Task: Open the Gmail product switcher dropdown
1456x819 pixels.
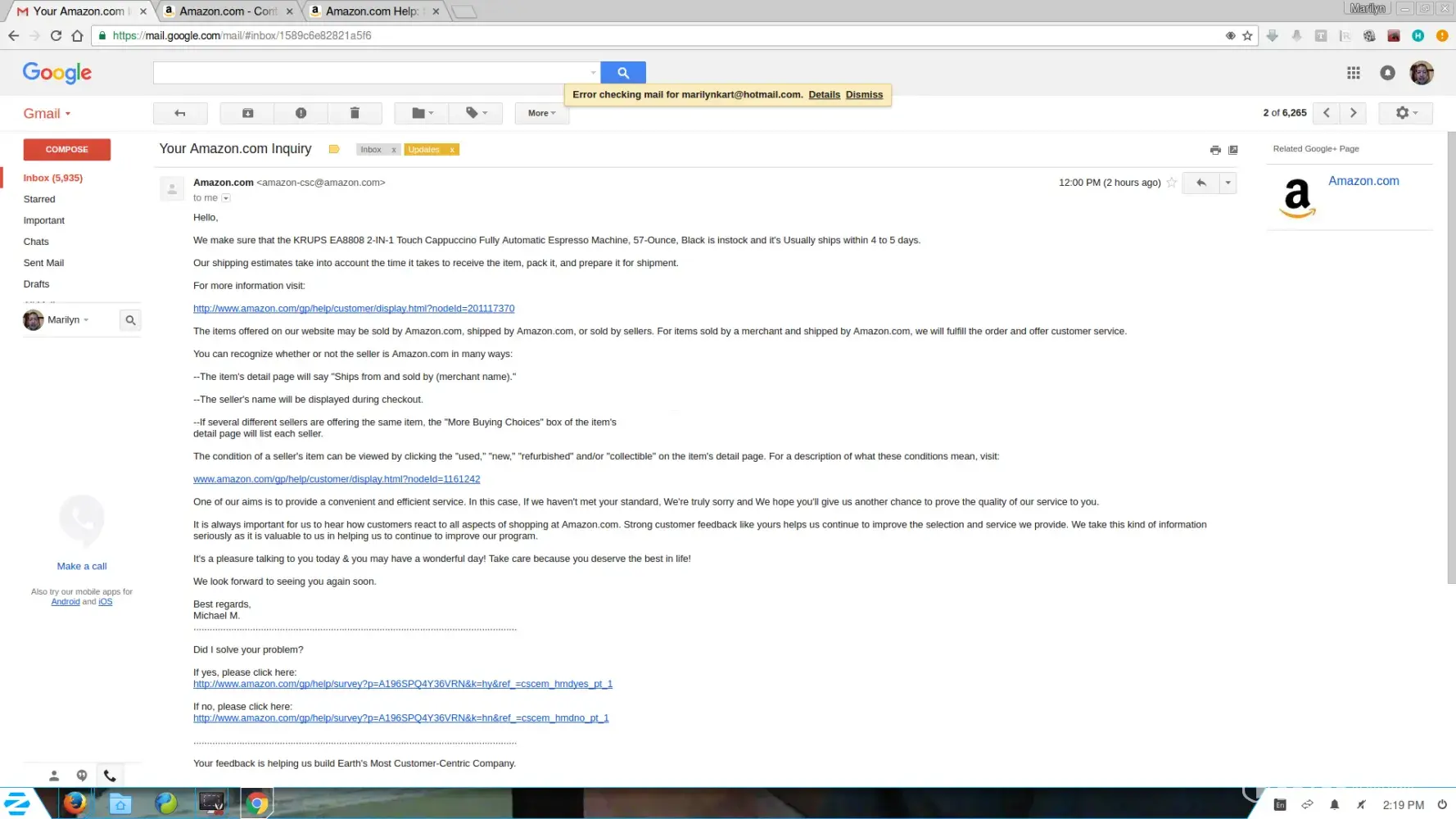Action: click(x=47, y=114)
